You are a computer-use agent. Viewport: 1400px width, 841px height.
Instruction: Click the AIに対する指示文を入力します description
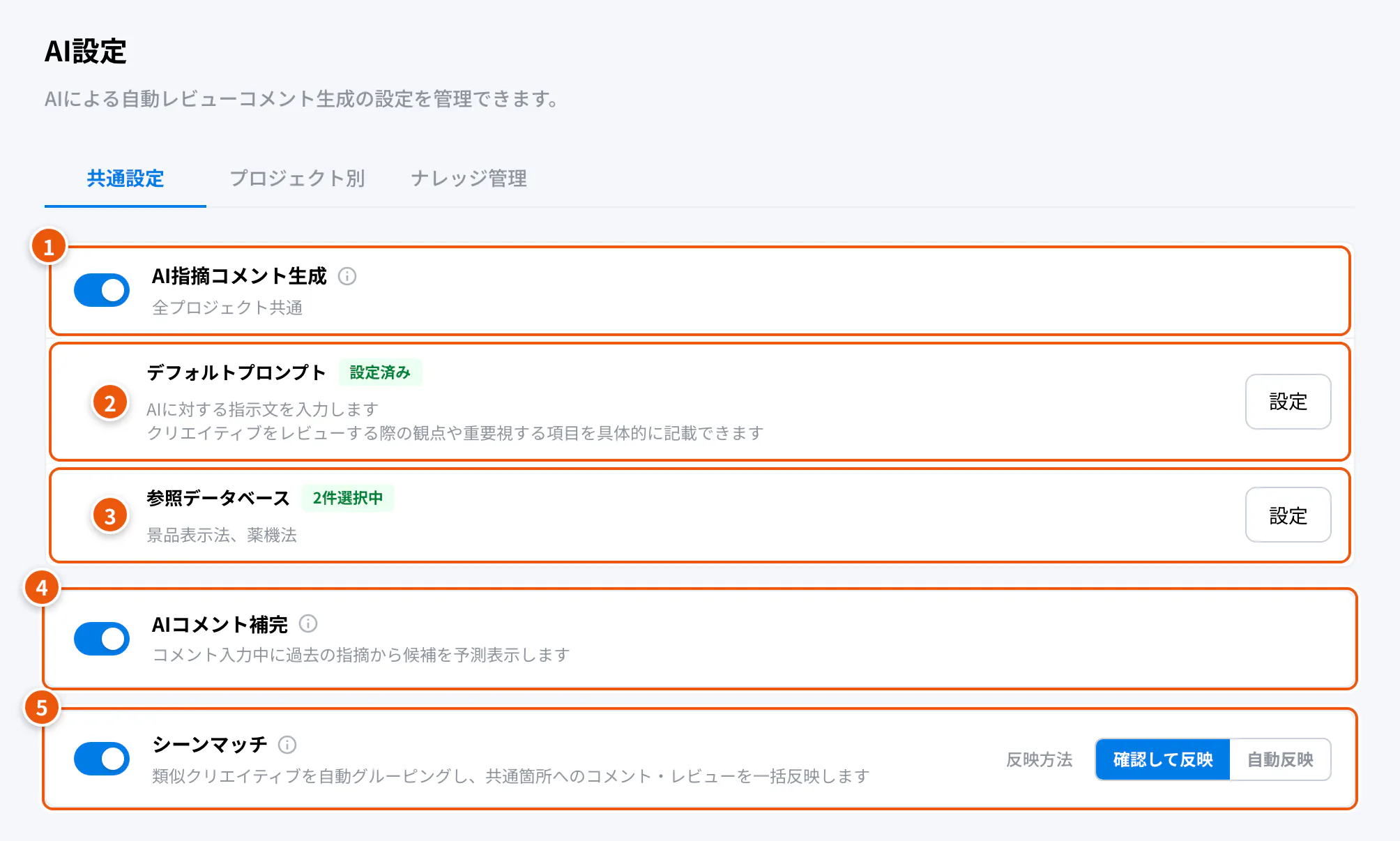coord(262,409)
